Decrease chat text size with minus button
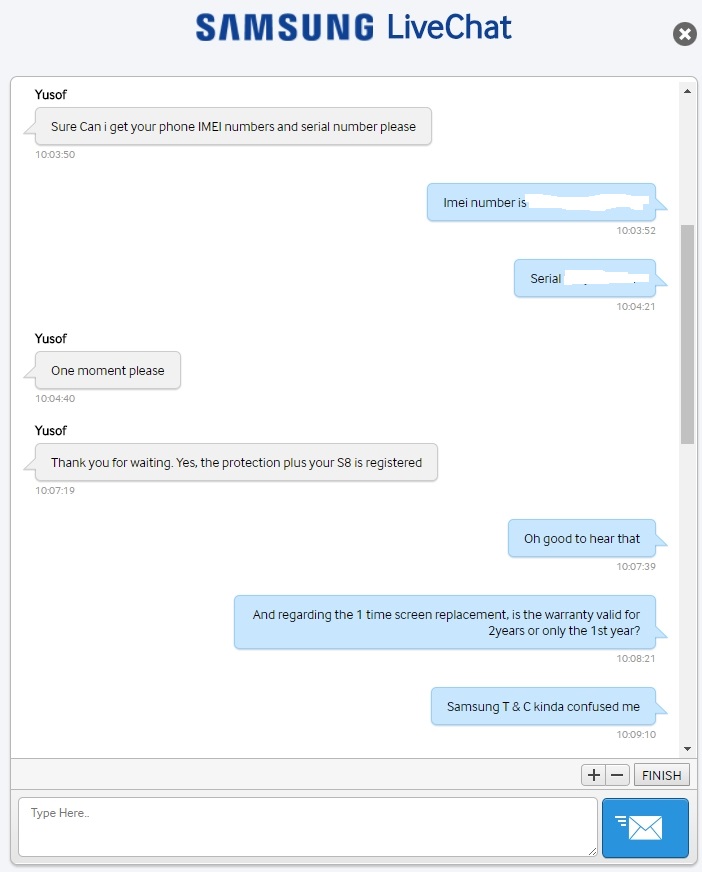The height and width of the screenshot is (872, 702). point(617,775)
